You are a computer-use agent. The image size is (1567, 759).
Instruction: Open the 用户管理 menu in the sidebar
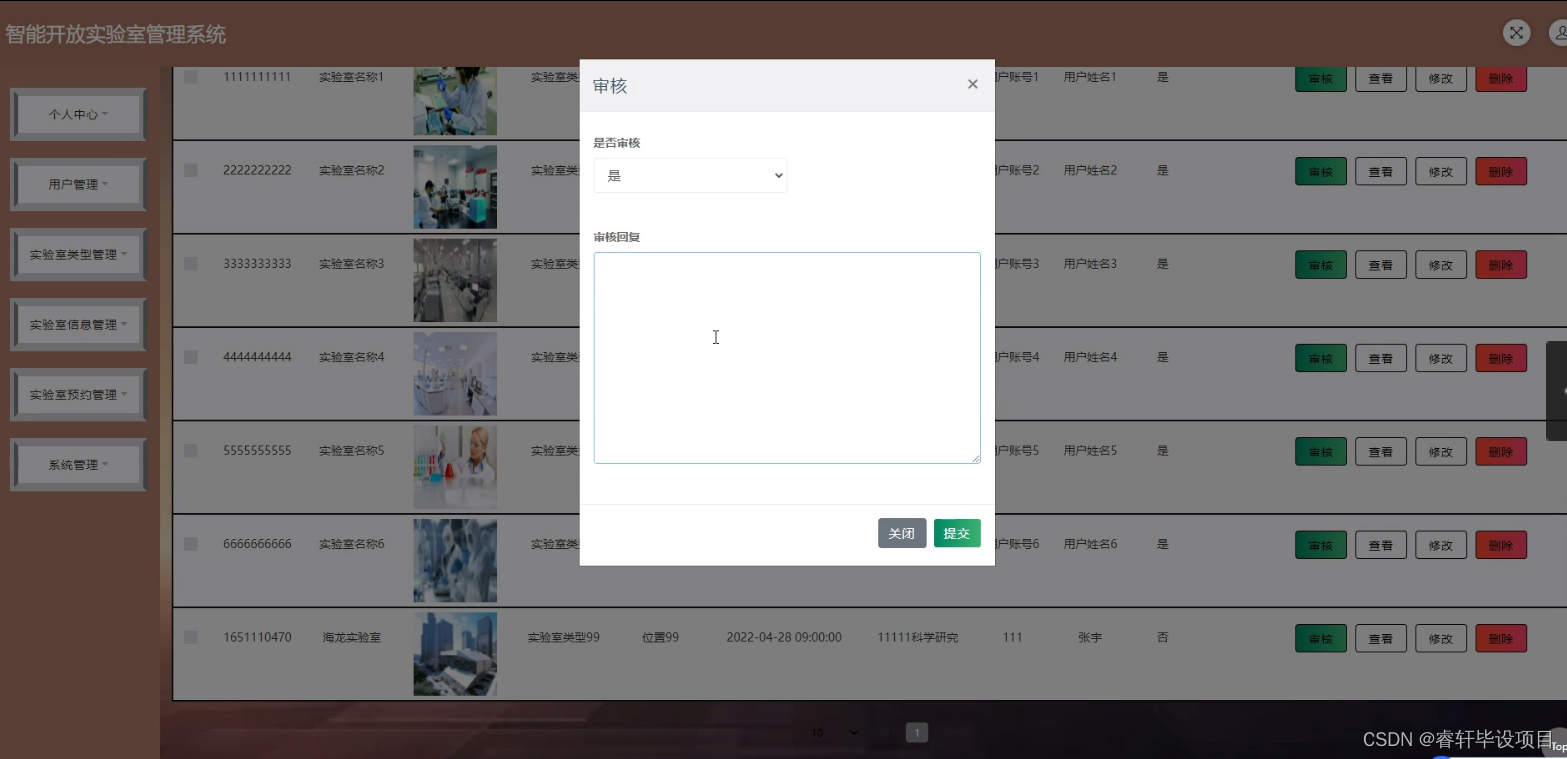point(78,184)
